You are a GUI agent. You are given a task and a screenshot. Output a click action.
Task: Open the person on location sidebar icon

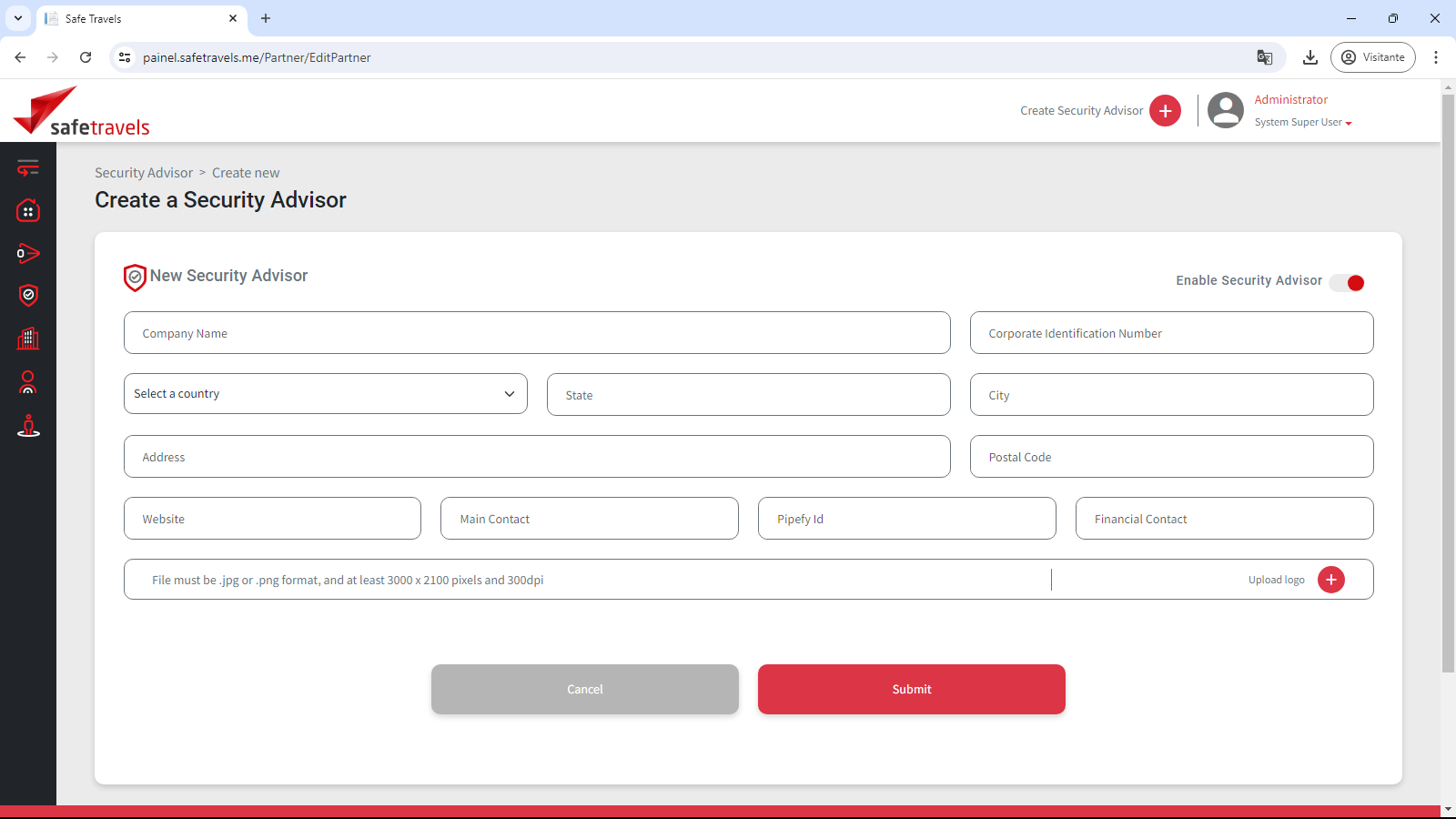click(x=28, y=426)
